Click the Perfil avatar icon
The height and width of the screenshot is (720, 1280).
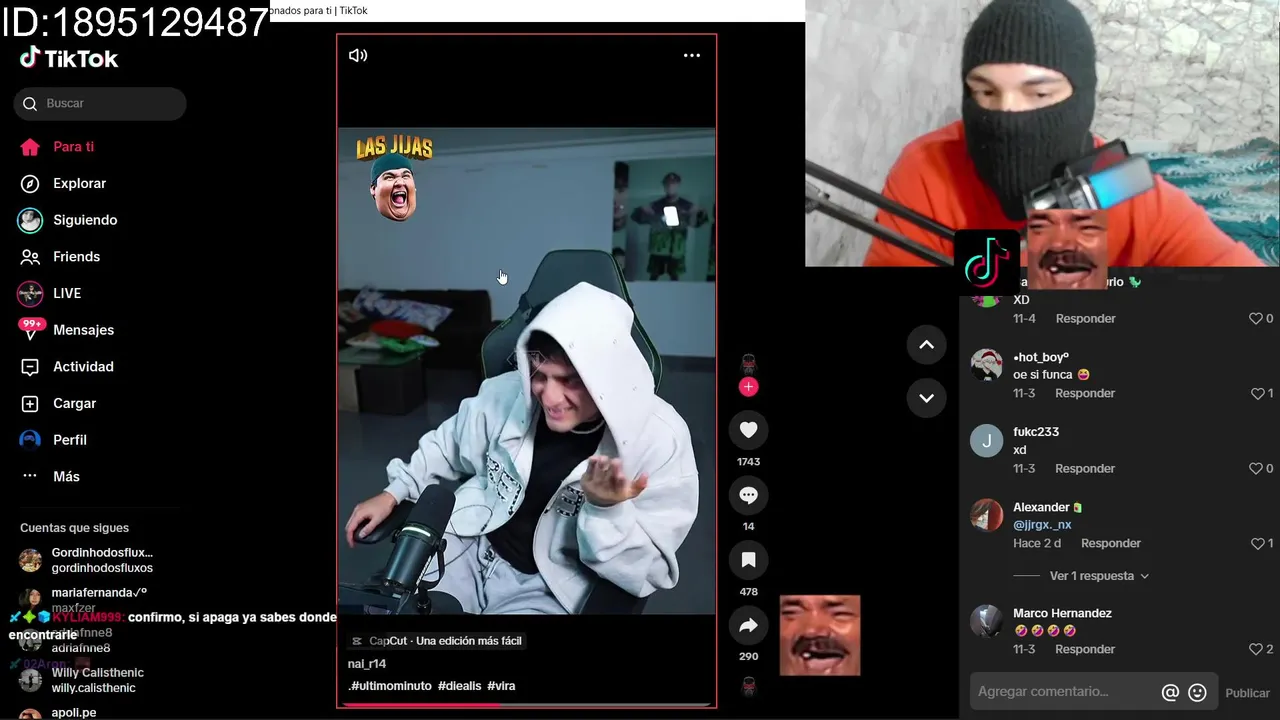[x=30, y=440]
